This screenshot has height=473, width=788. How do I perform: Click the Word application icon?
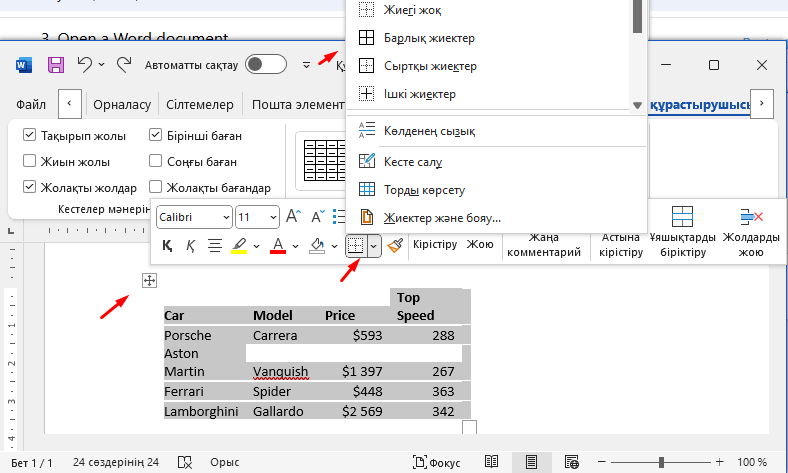[x=24, y=65]
